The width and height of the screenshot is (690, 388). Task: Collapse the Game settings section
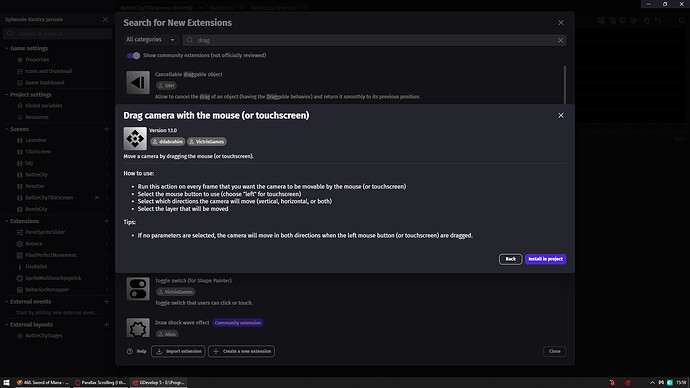7,48
